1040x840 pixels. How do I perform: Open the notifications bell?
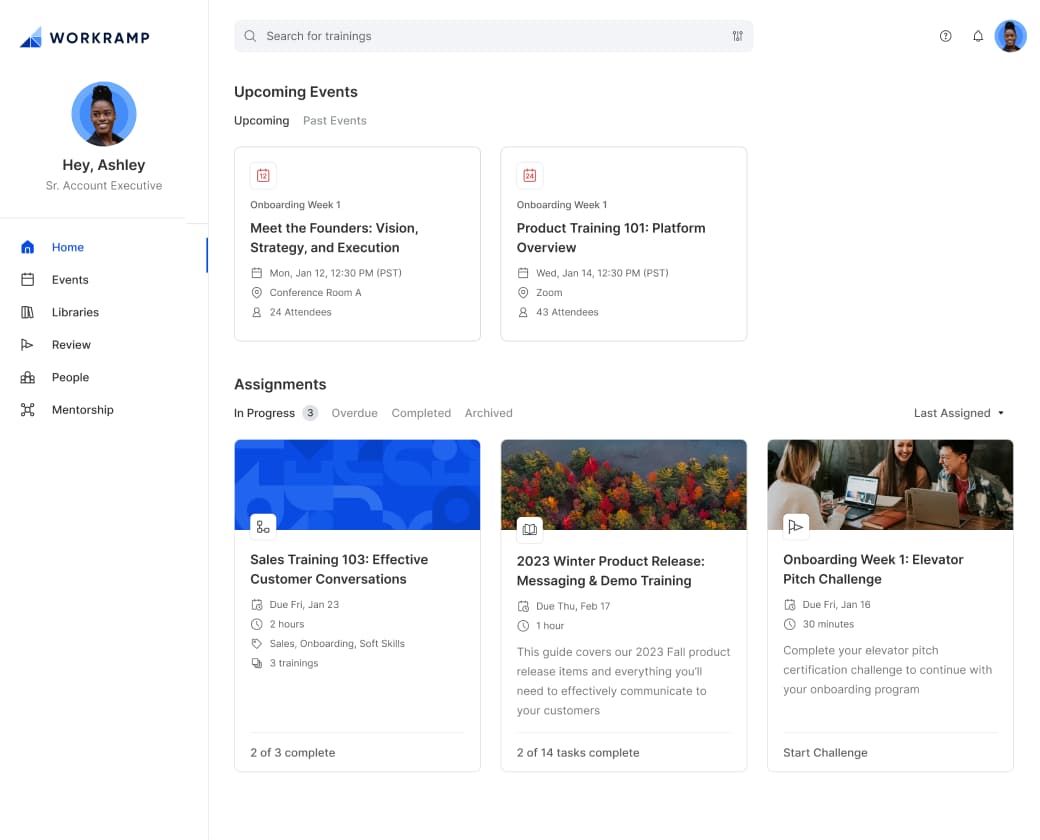[978, 36]
